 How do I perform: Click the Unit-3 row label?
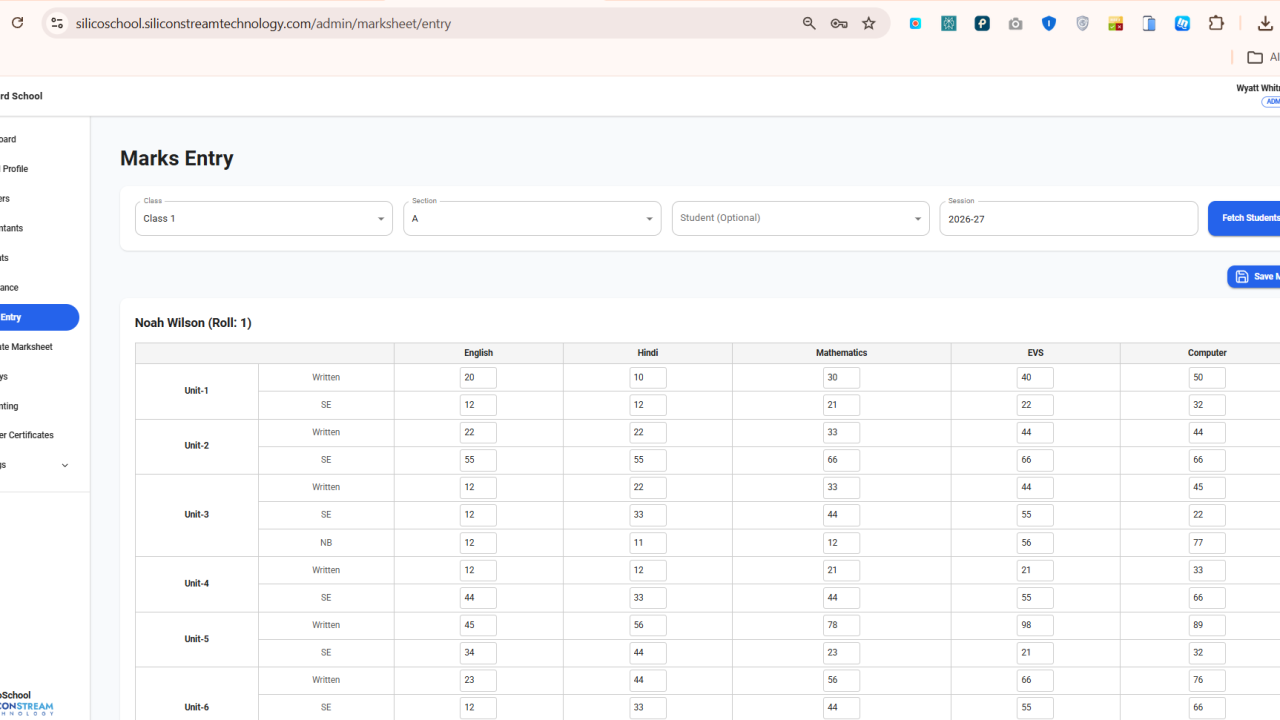197,515
